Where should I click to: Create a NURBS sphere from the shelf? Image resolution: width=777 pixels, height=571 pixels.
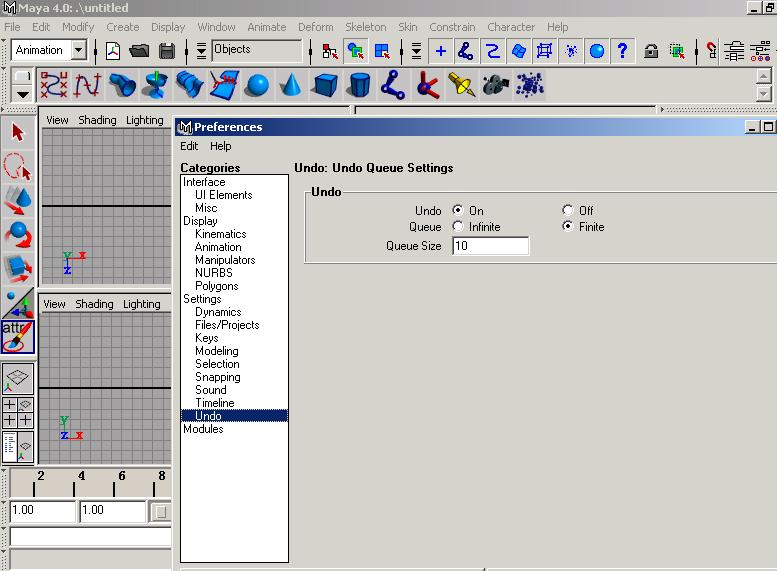coord(257,85)
